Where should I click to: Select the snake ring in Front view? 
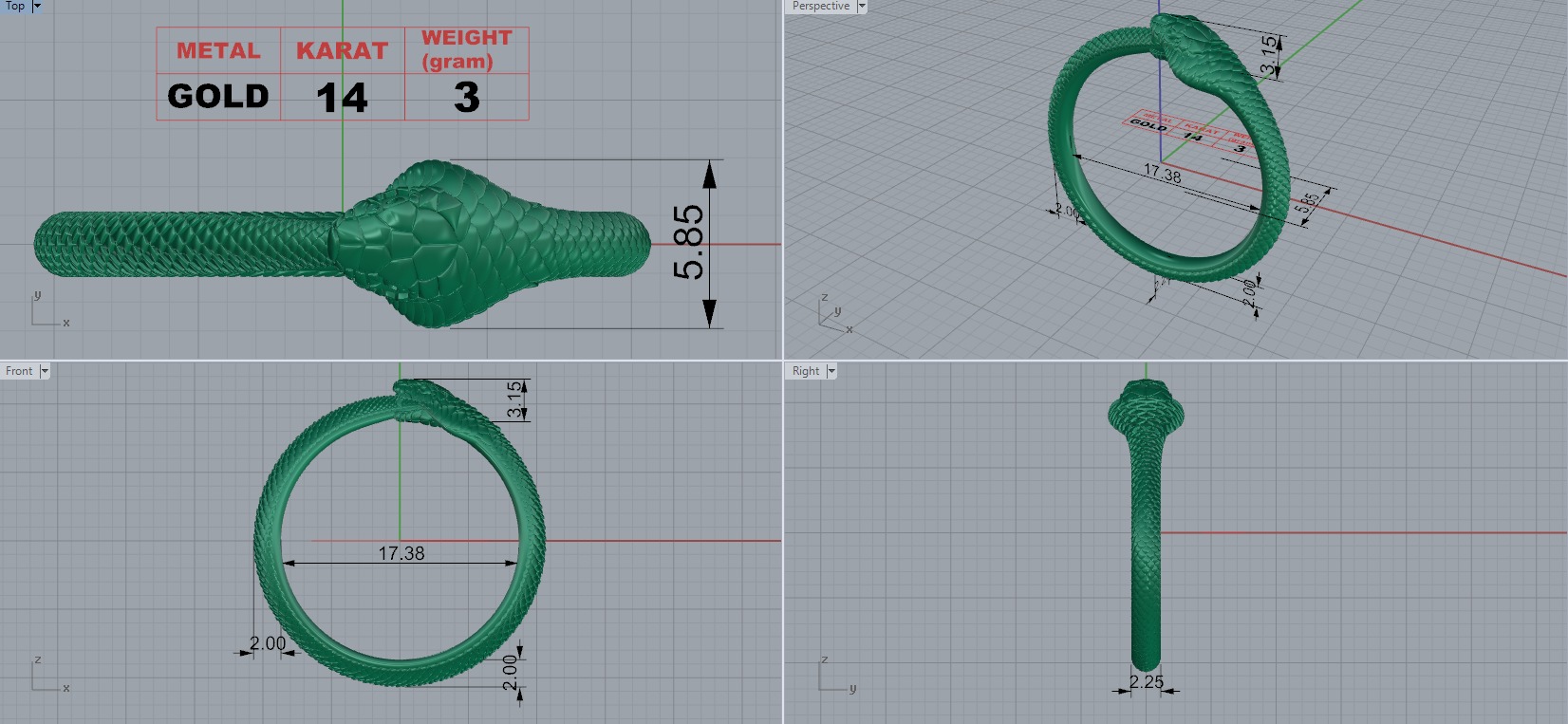coord(400,531)
